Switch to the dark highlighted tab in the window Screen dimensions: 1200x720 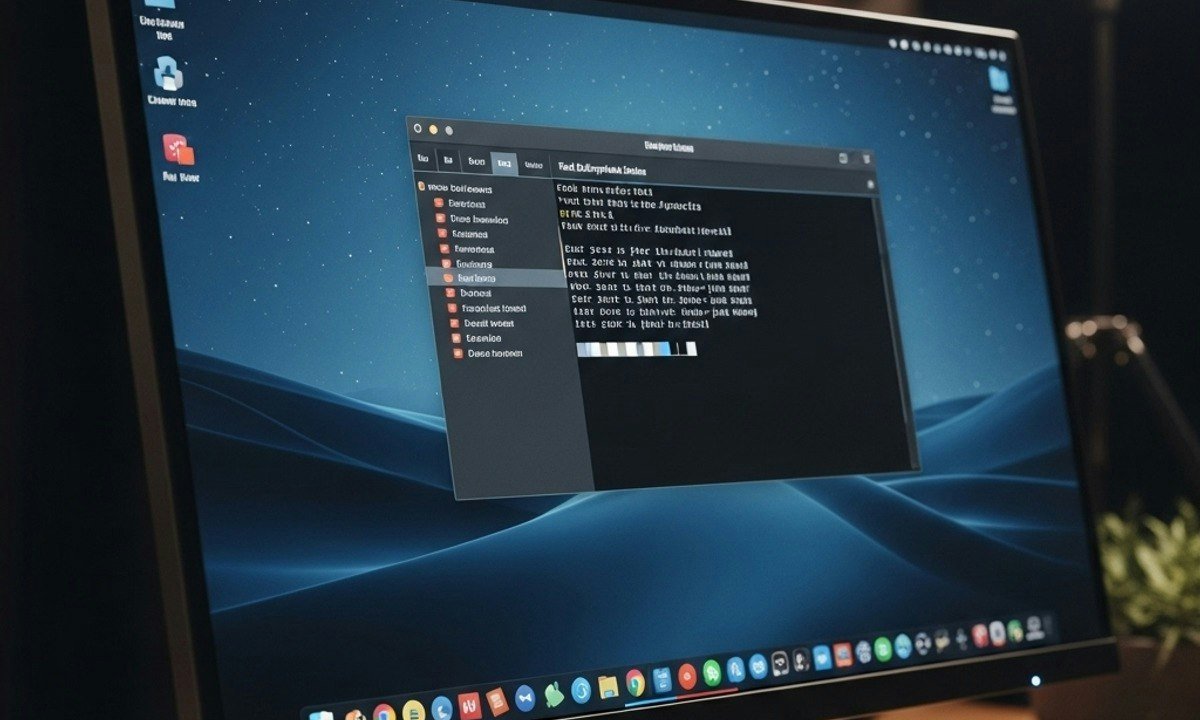(x=506, y=160)
